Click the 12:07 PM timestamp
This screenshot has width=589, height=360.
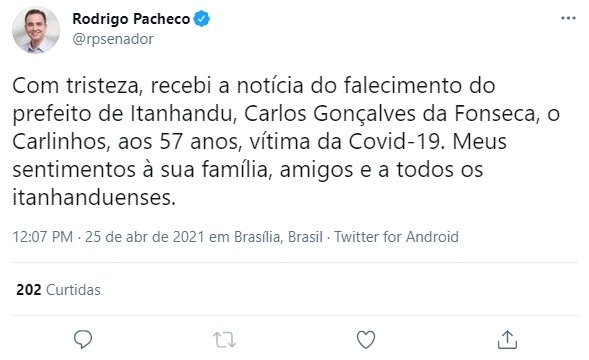(42, 237)
